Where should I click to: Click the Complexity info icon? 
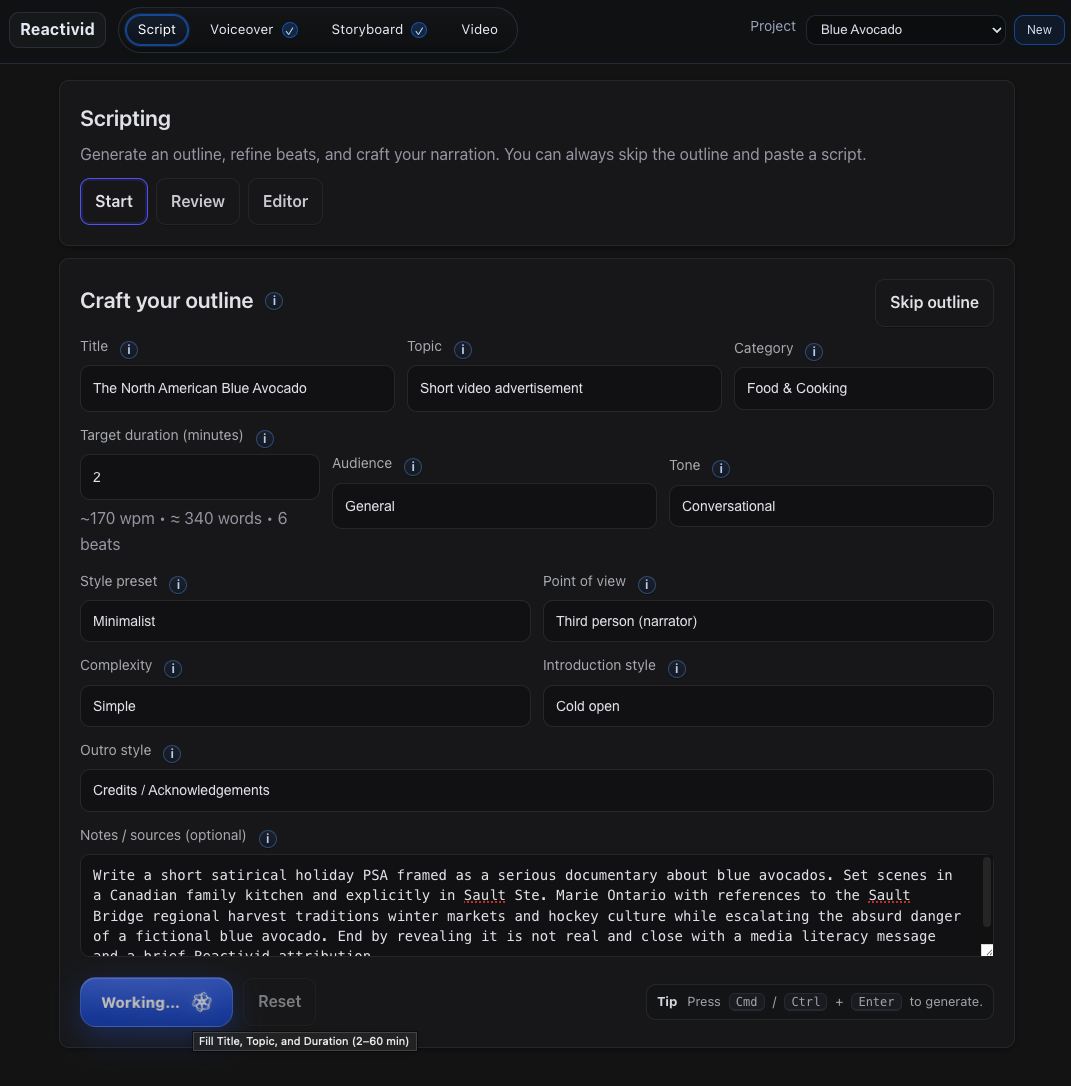pos(172,668)
